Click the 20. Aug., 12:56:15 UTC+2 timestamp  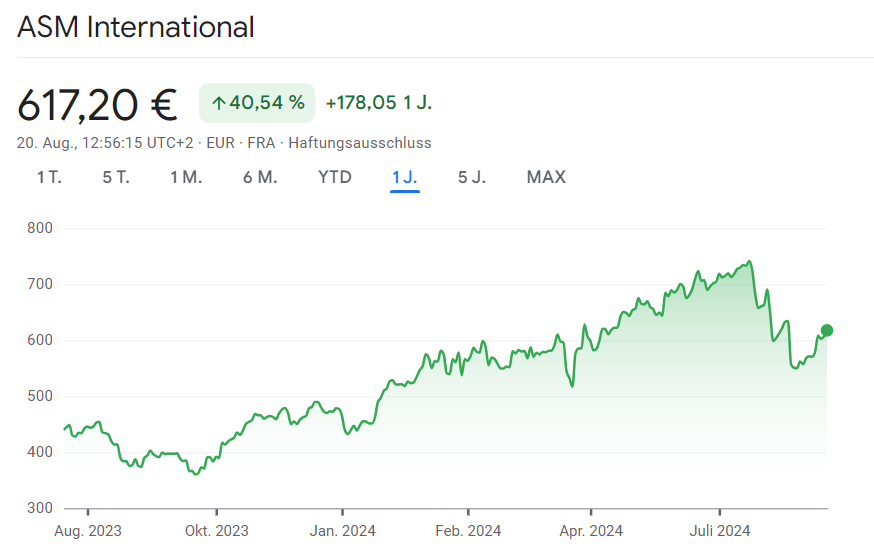click(x=105, y=143)
